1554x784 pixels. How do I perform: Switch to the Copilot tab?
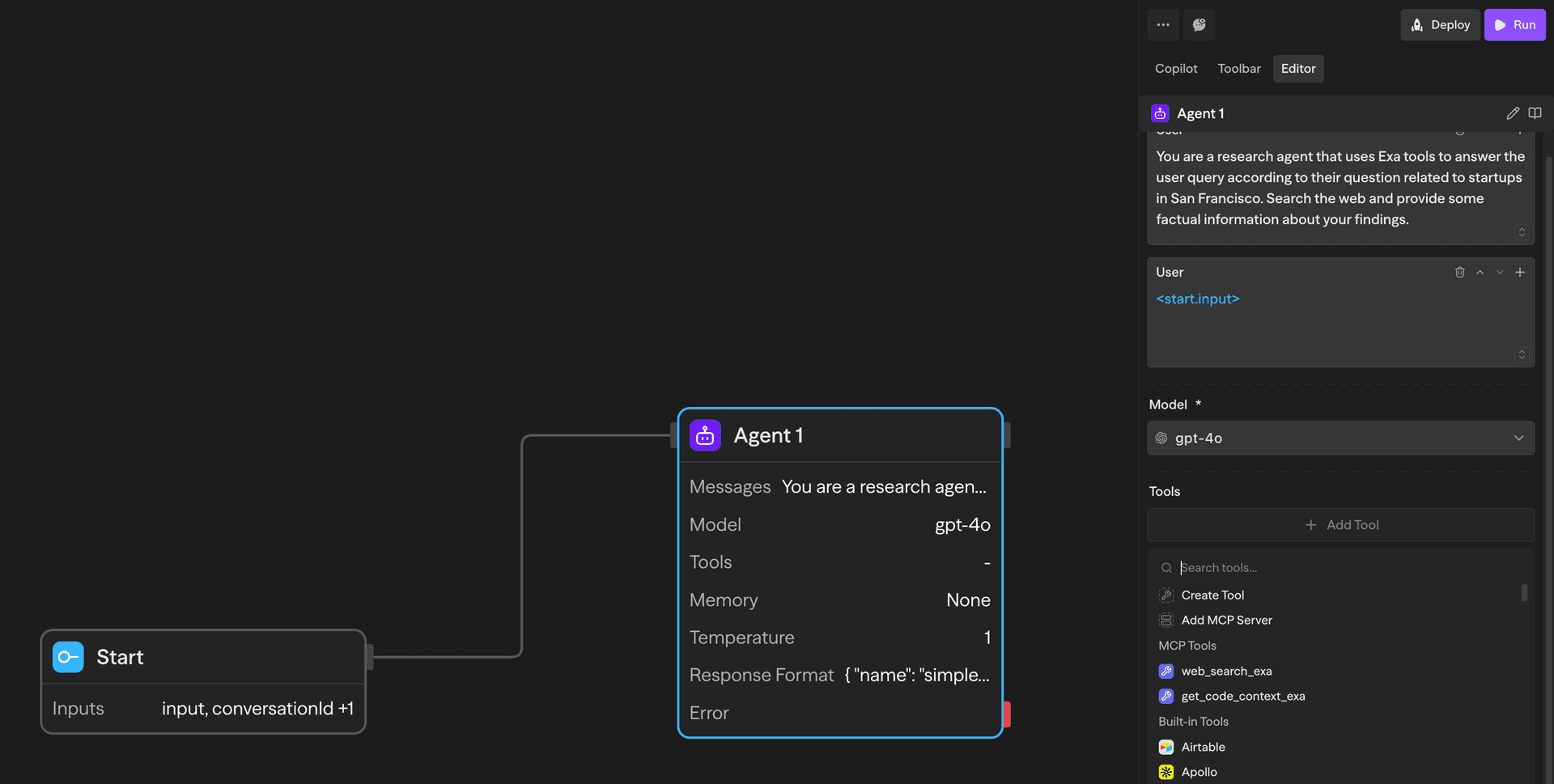[1175, 69]
